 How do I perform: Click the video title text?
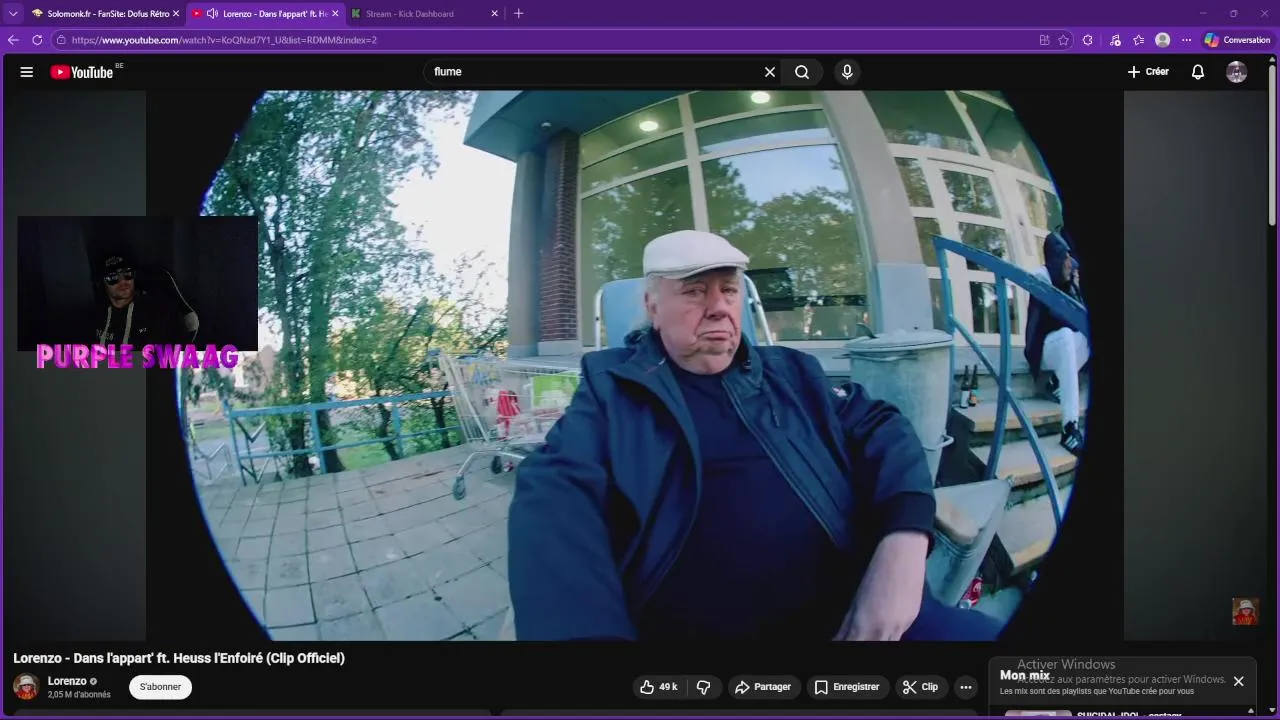click(179, 658)
